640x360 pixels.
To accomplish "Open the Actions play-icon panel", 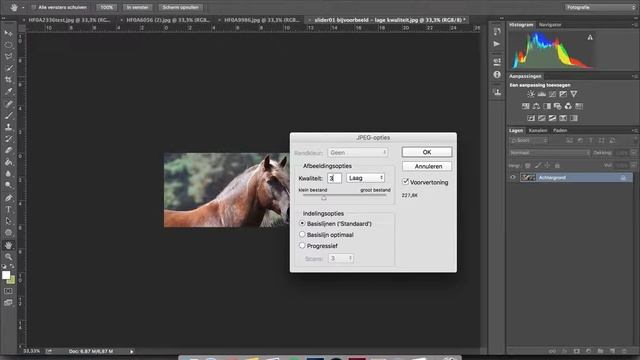I will click(497, 44).
